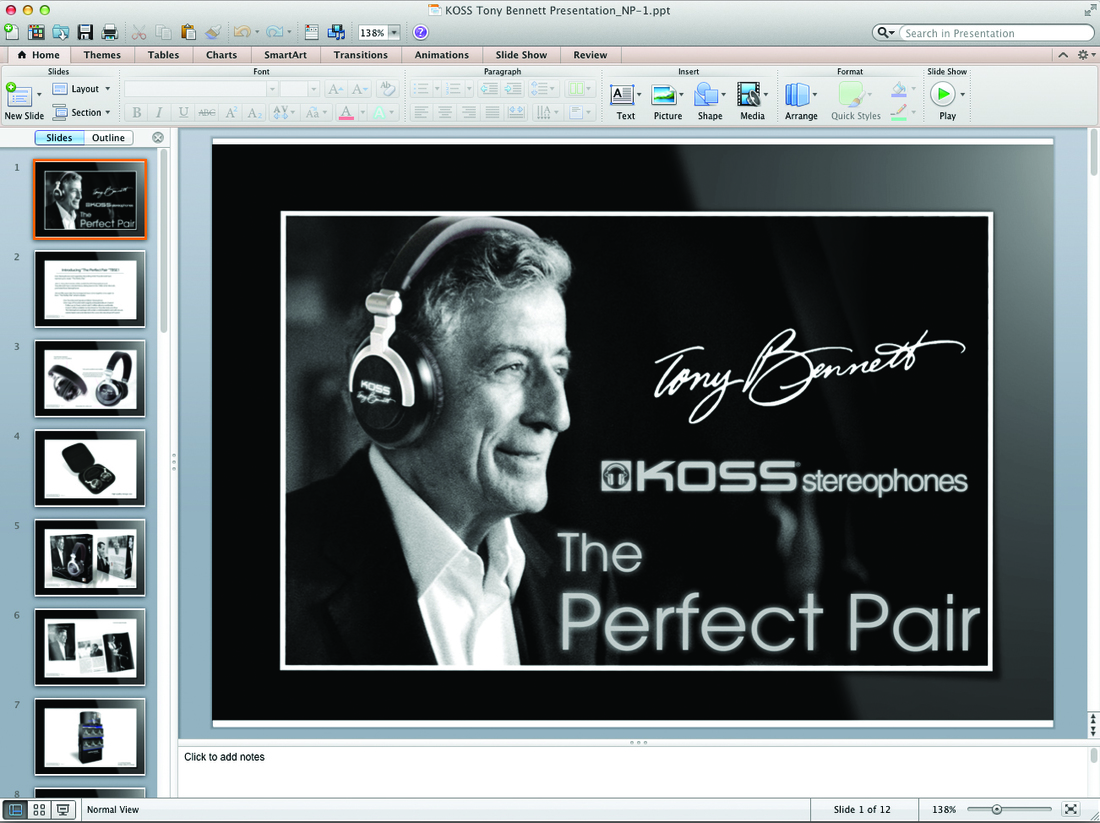This screenshot has width=1100, height=823.
Task: Redo the last undone action
Action: (x=274, y=32)
